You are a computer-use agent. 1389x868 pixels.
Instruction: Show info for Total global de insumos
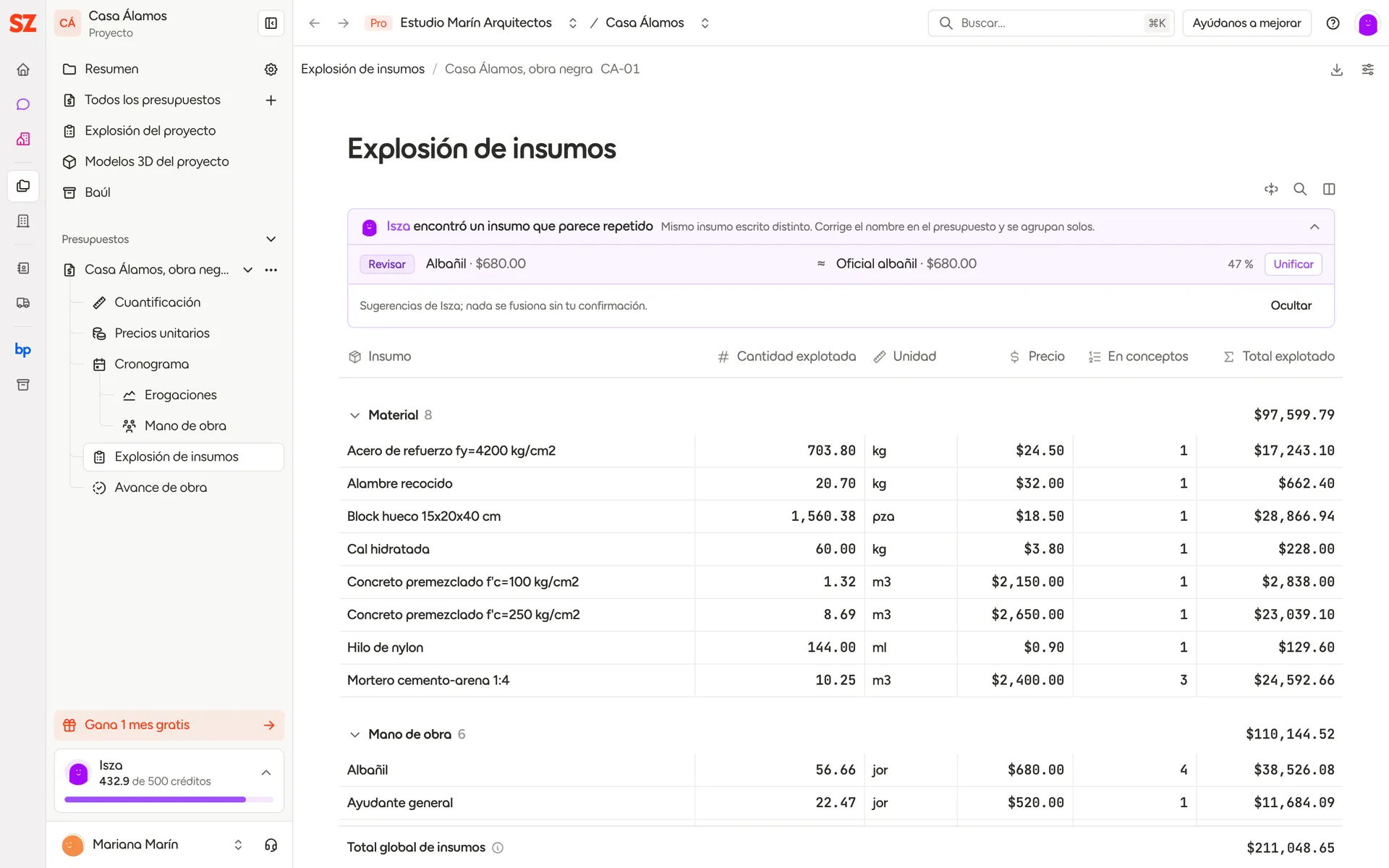498,848
